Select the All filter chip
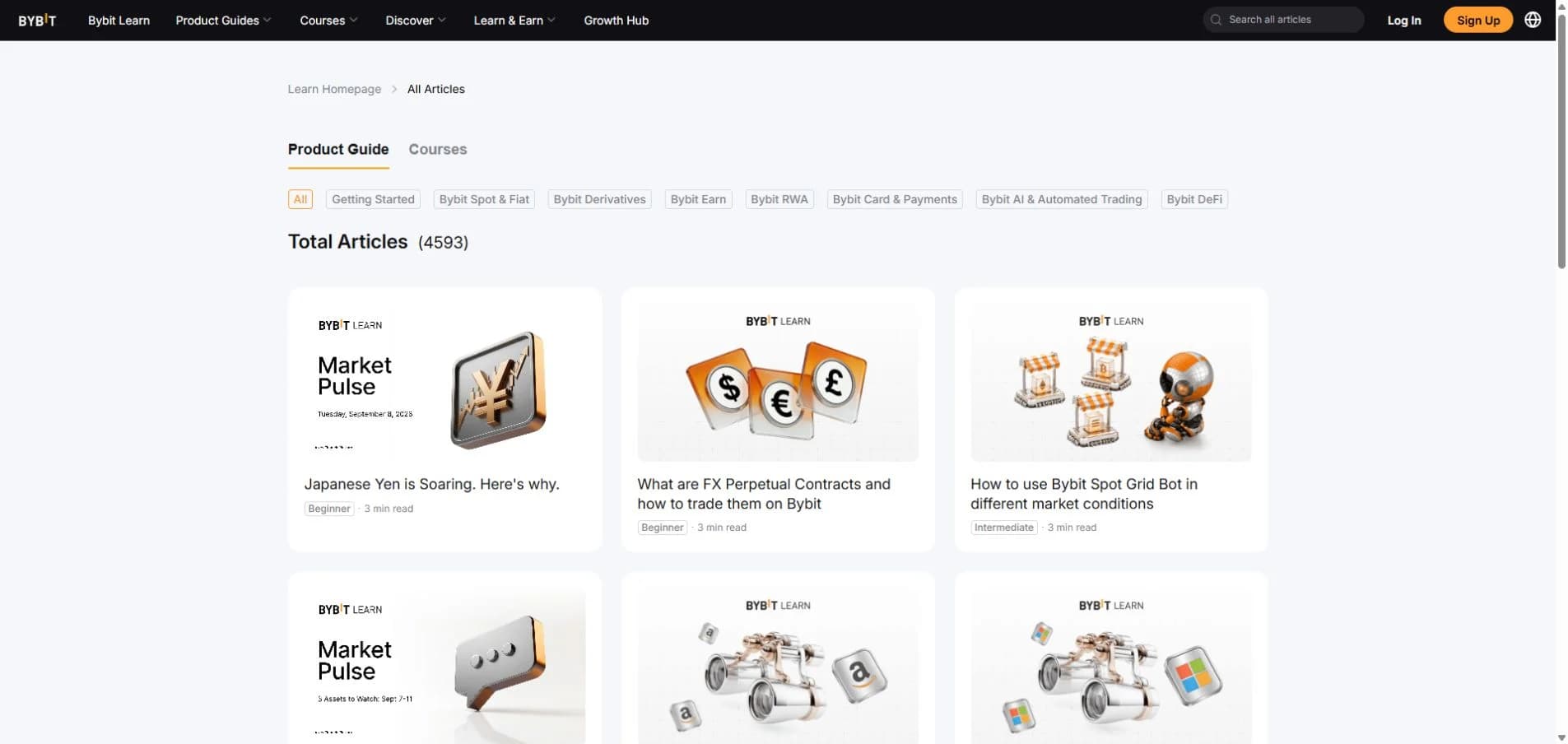The height and width of the screenshot is (744, 1568). pyautogui.click(x=300, y=199)
